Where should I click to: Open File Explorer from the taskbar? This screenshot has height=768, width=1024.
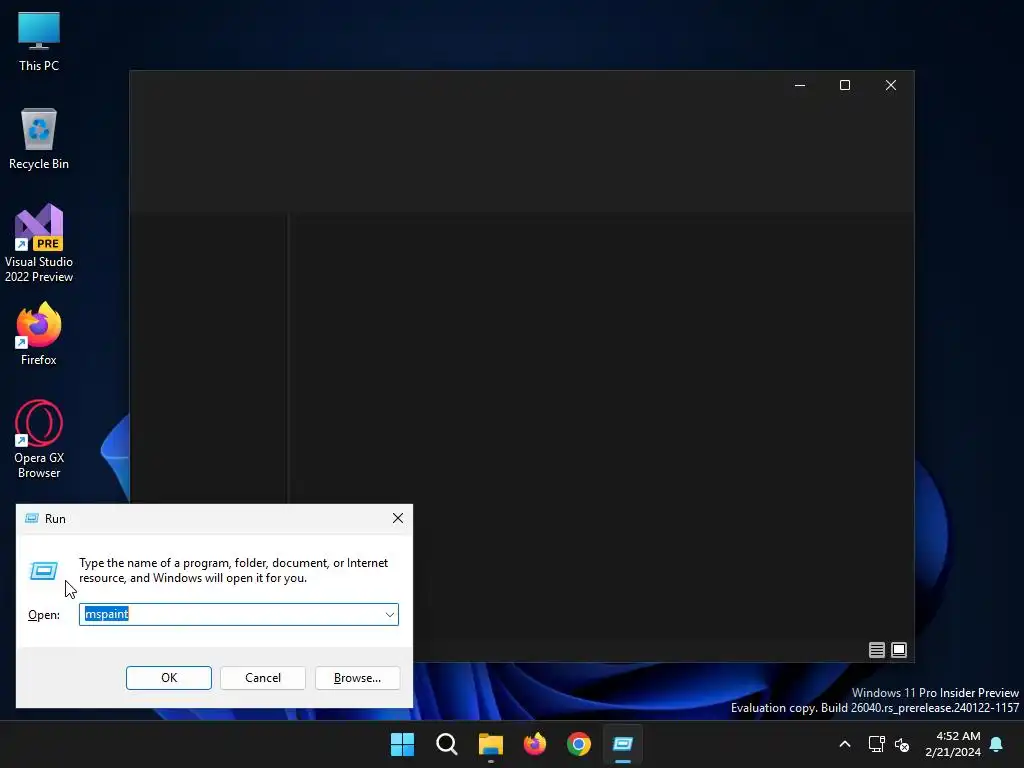coord(490,744)
